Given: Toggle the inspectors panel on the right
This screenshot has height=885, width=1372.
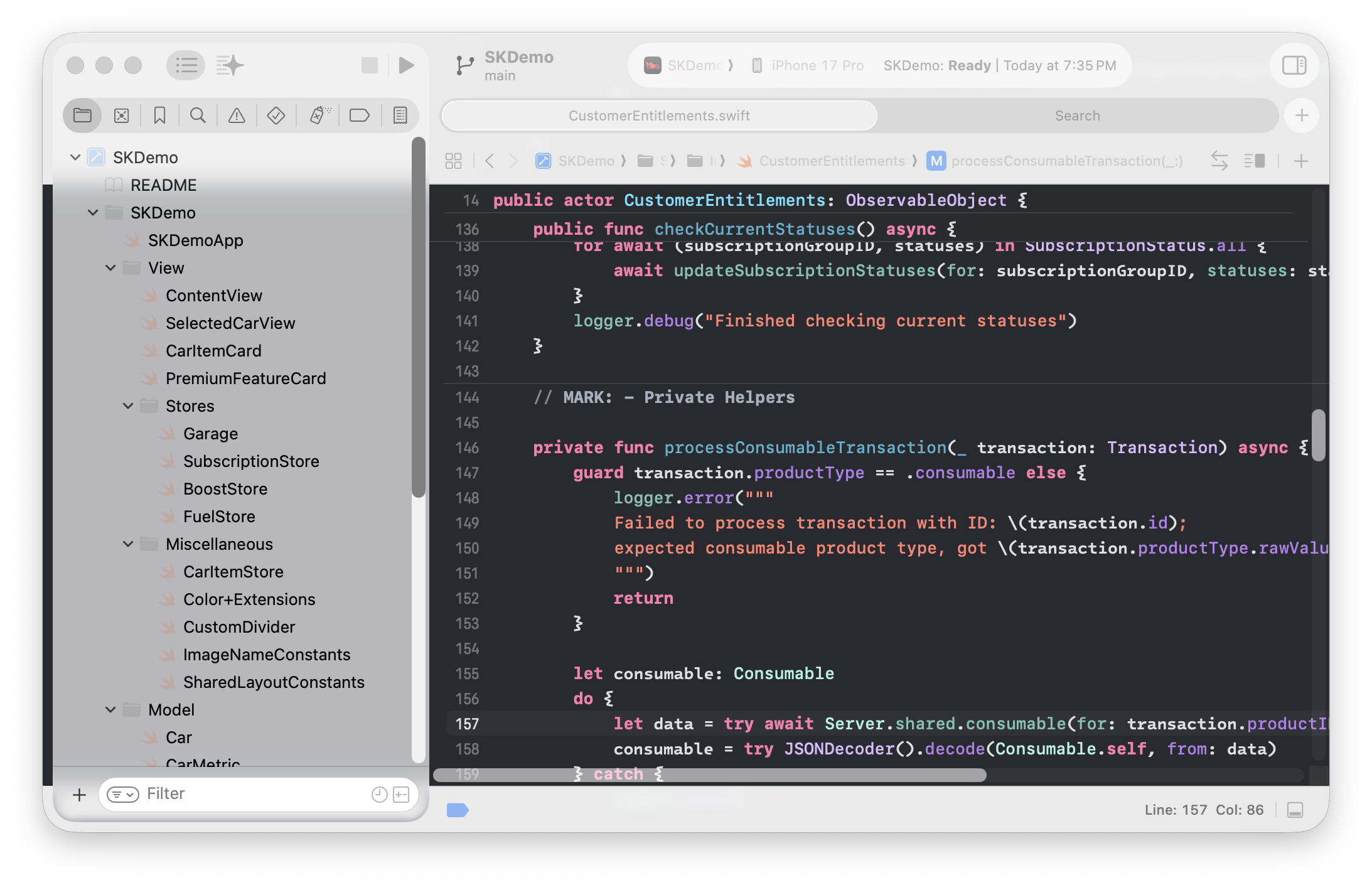Looking at the screenshot, I should [1294, 65].
